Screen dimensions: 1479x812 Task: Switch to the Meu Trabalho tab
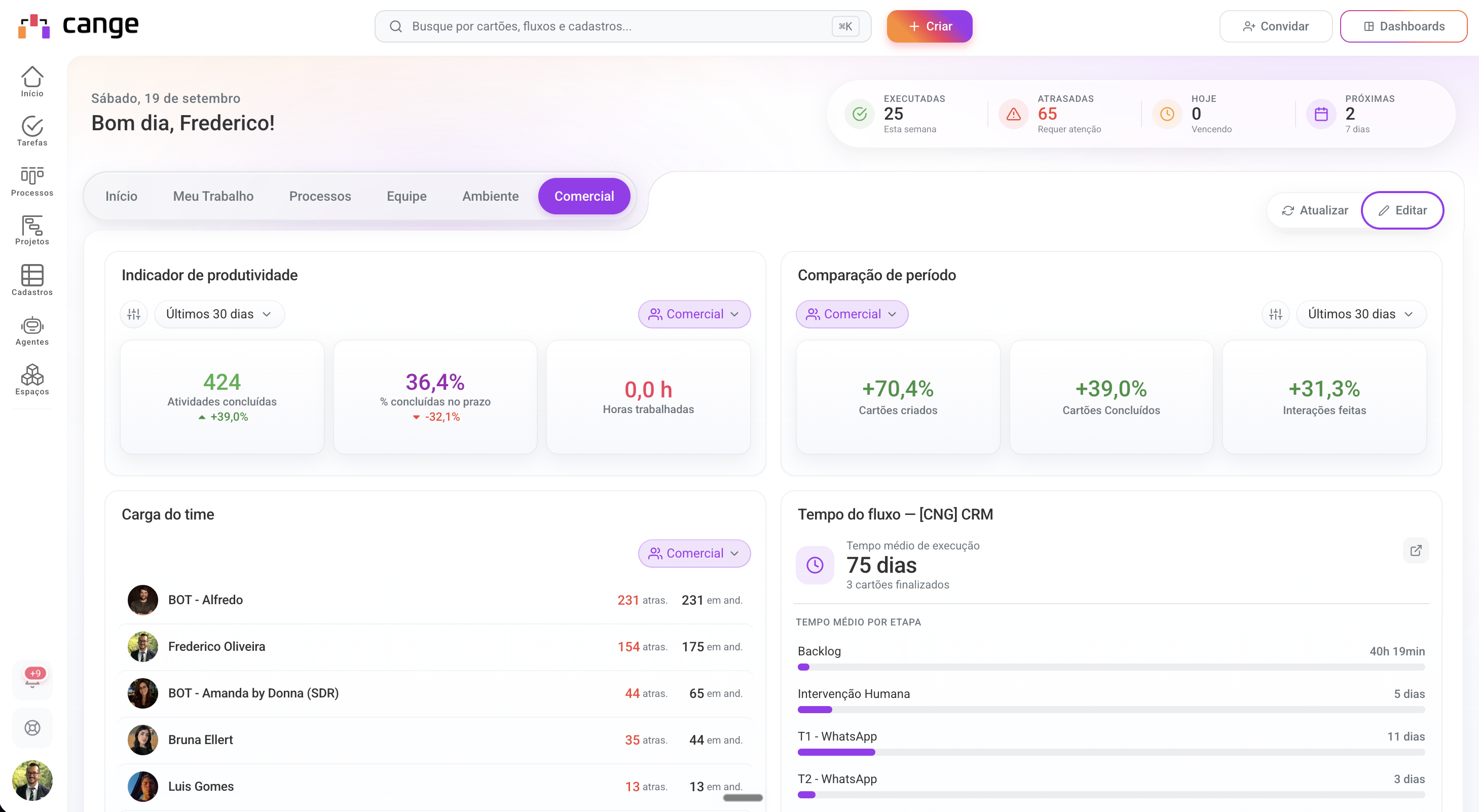pyautogui.click(x=213, y=196)
